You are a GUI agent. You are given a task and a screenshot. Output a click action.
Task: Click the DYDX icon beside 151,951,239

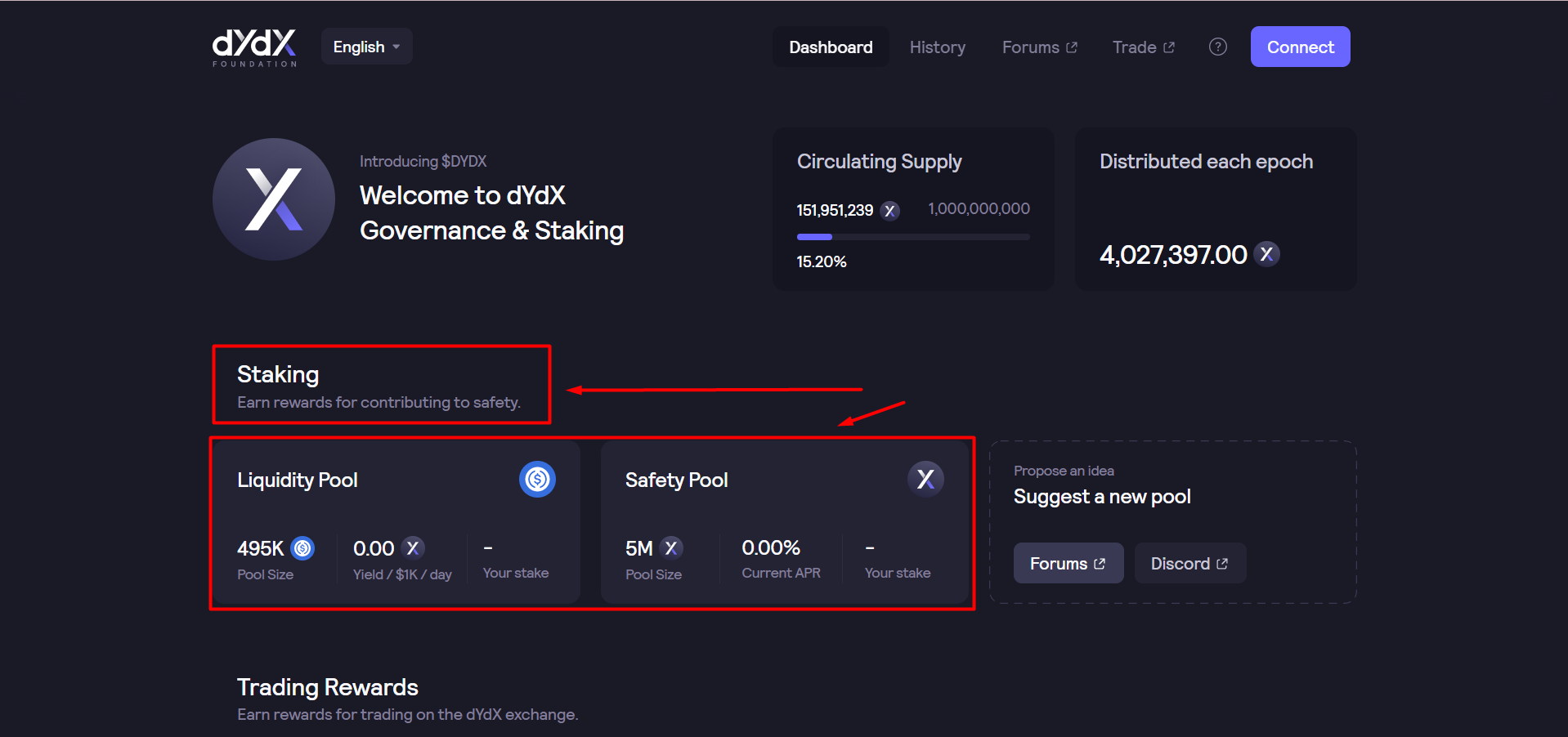click(889, 211)
